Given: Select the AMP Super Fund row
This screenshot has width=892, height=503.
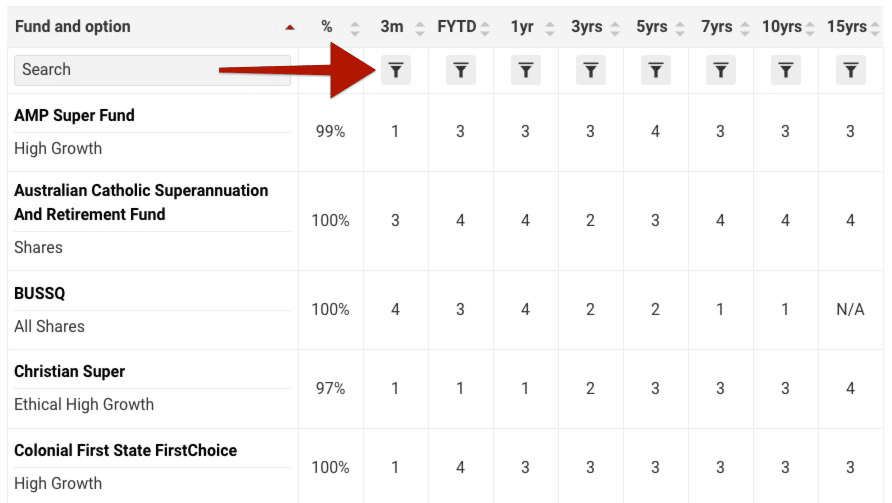Looking at the screenshot, I should 74,115.
